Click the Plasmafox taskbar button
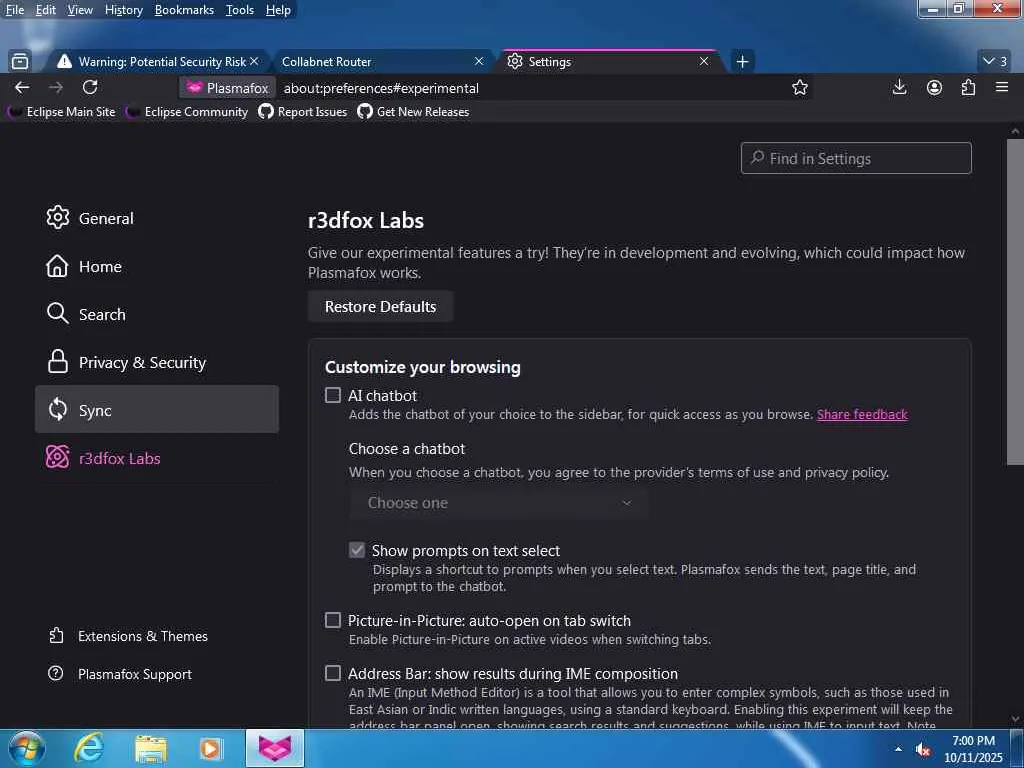The width and height of the screenshot is (1024, 768). tap(275, 748)
